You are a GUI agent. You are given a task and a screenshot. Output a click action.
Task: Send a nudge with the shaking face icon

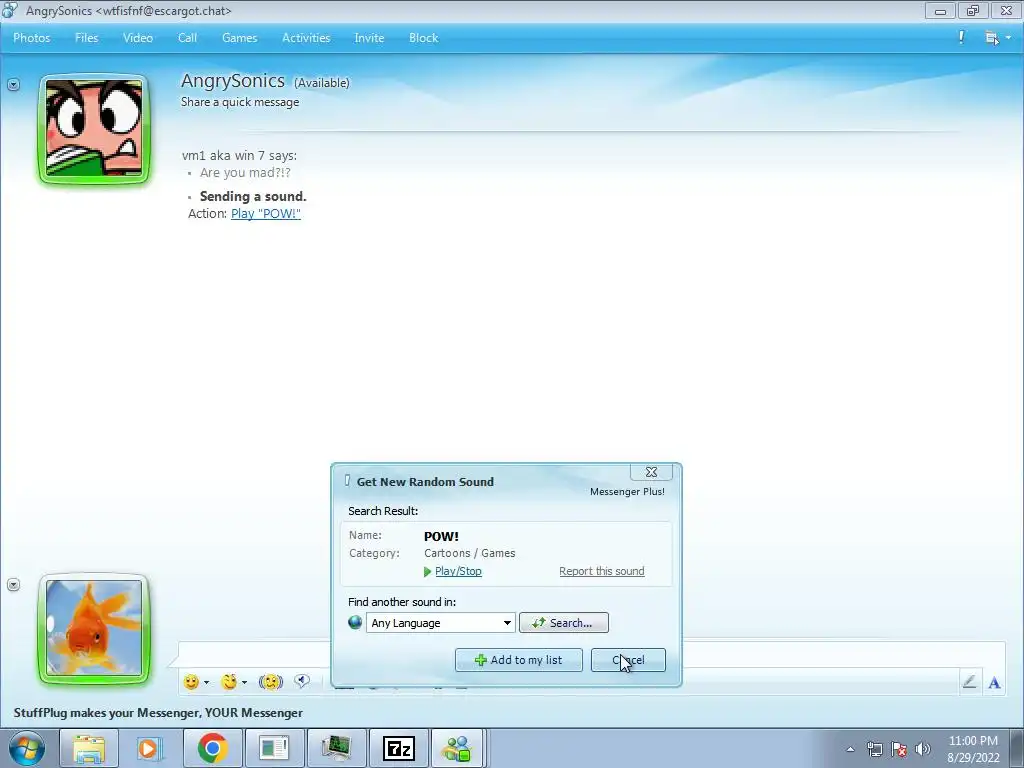point(270,682)
